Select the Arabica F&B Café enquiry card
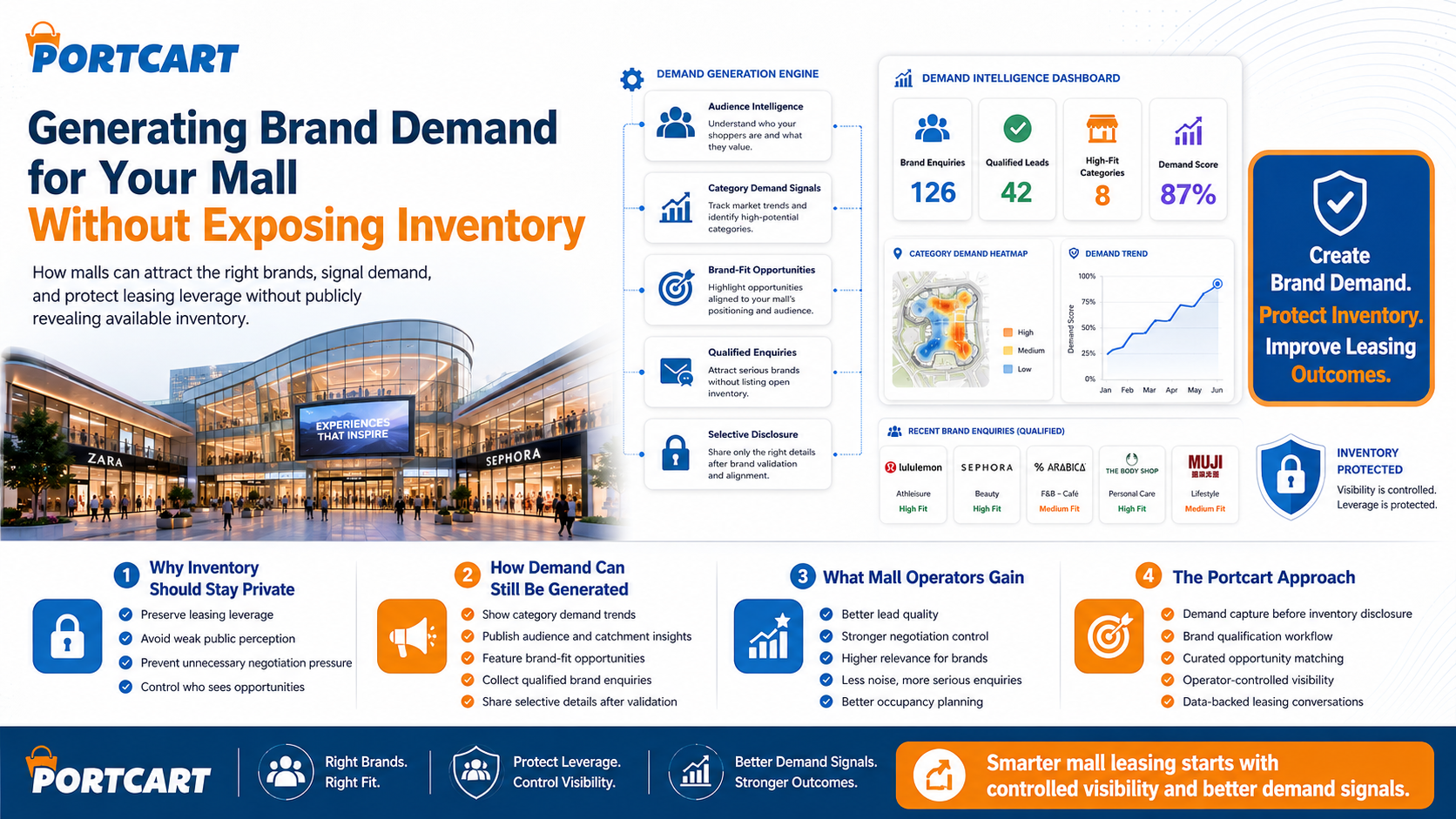The image size is (1456, 819). point(1060,485)
